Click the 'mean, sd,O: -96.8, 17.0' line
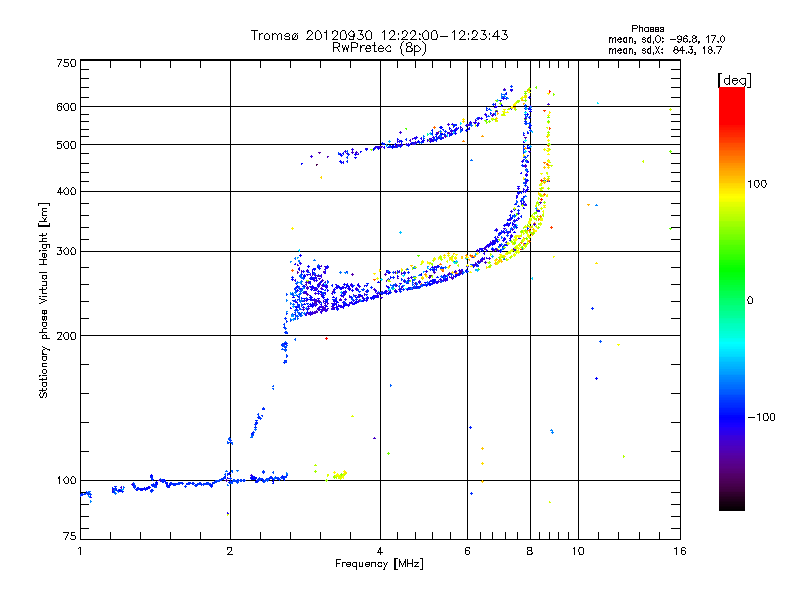 point(666,39)
